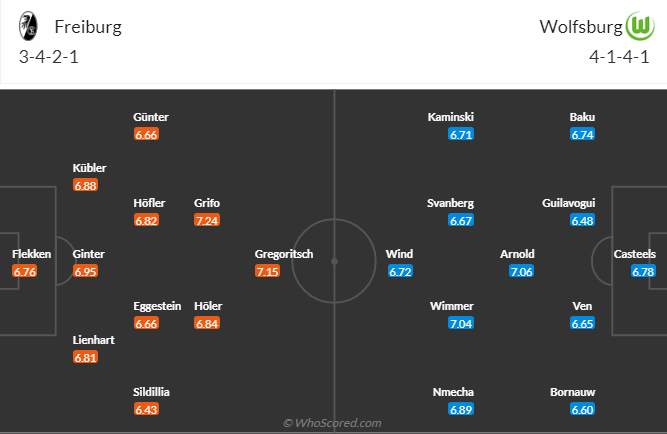Click the Wolfsburg club logo
The width and height of the screenshot is (667, 434).
coord(639,26)
